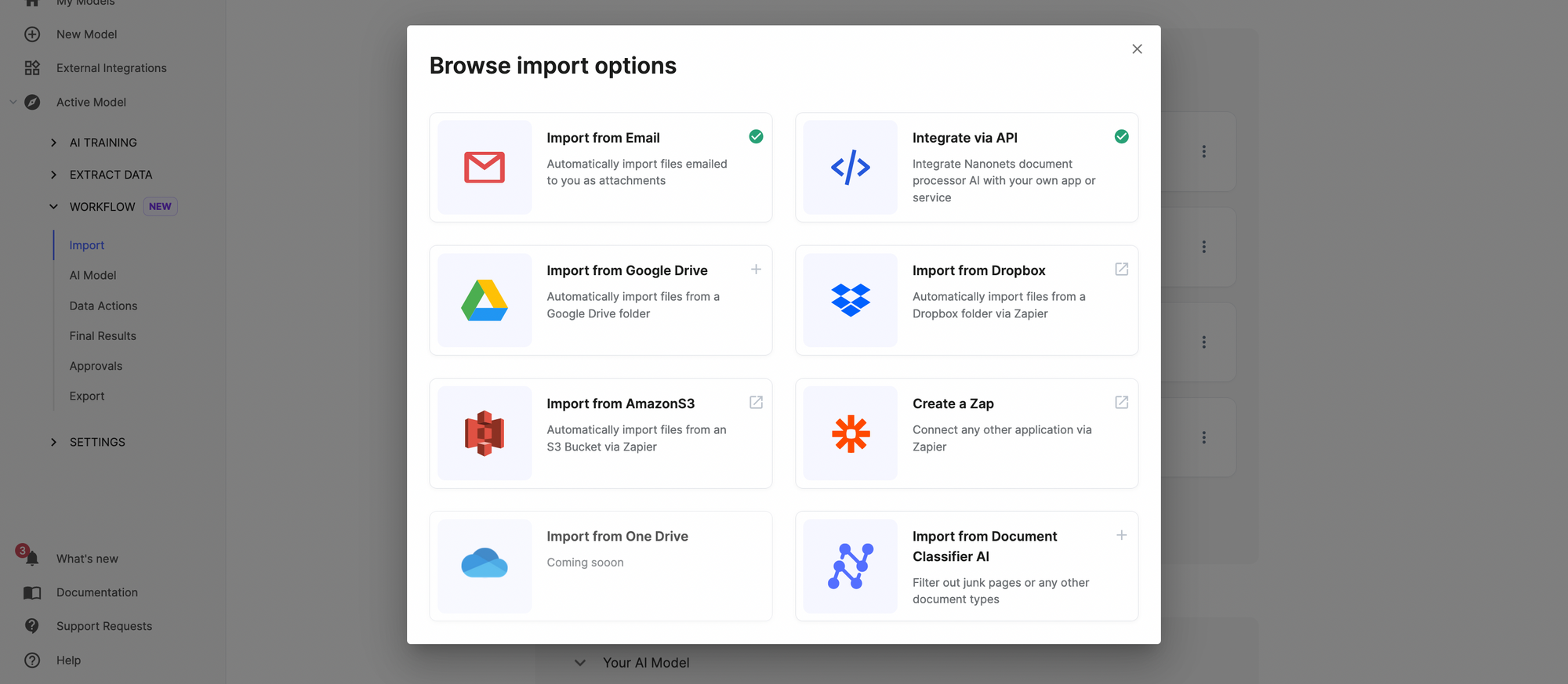Click the Active Model compass icon
The width and height of the screenshot is (1568, 684).
point(32,102)
